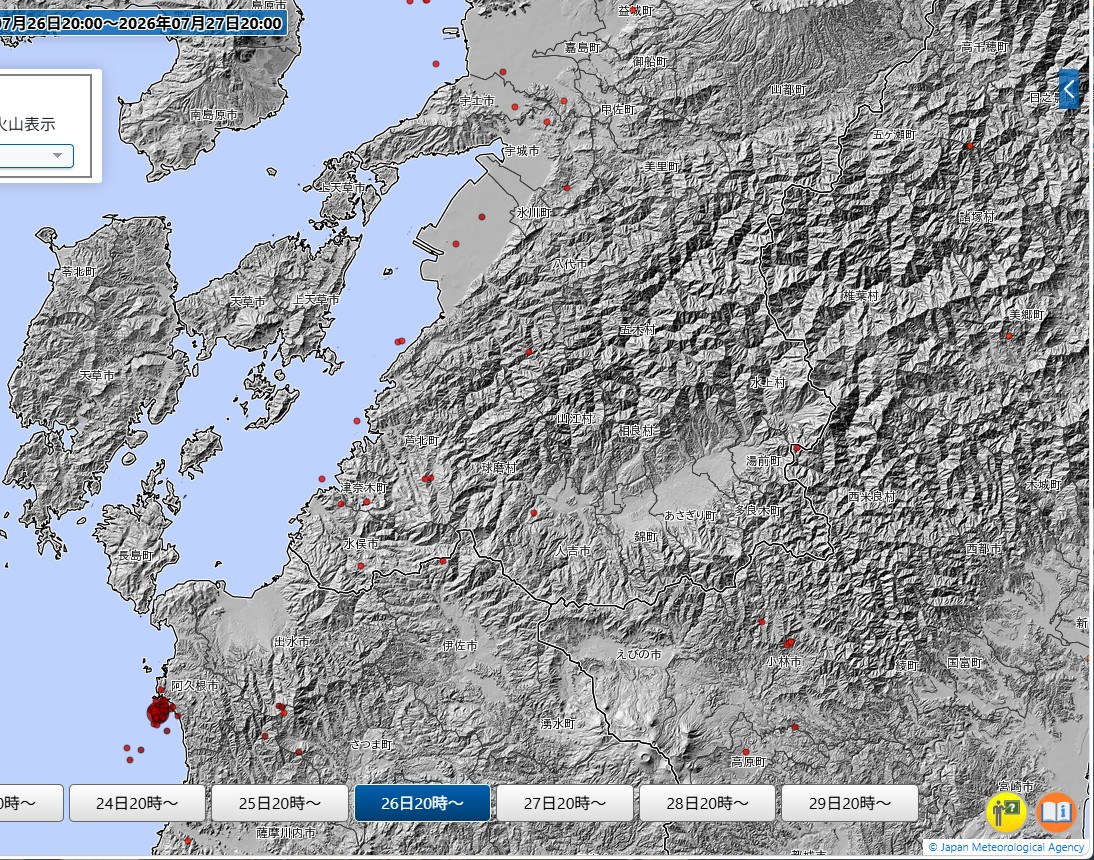Click the 西都市 map label
The height and width of the screenshot is (860, 1094).
coord(984,549)
